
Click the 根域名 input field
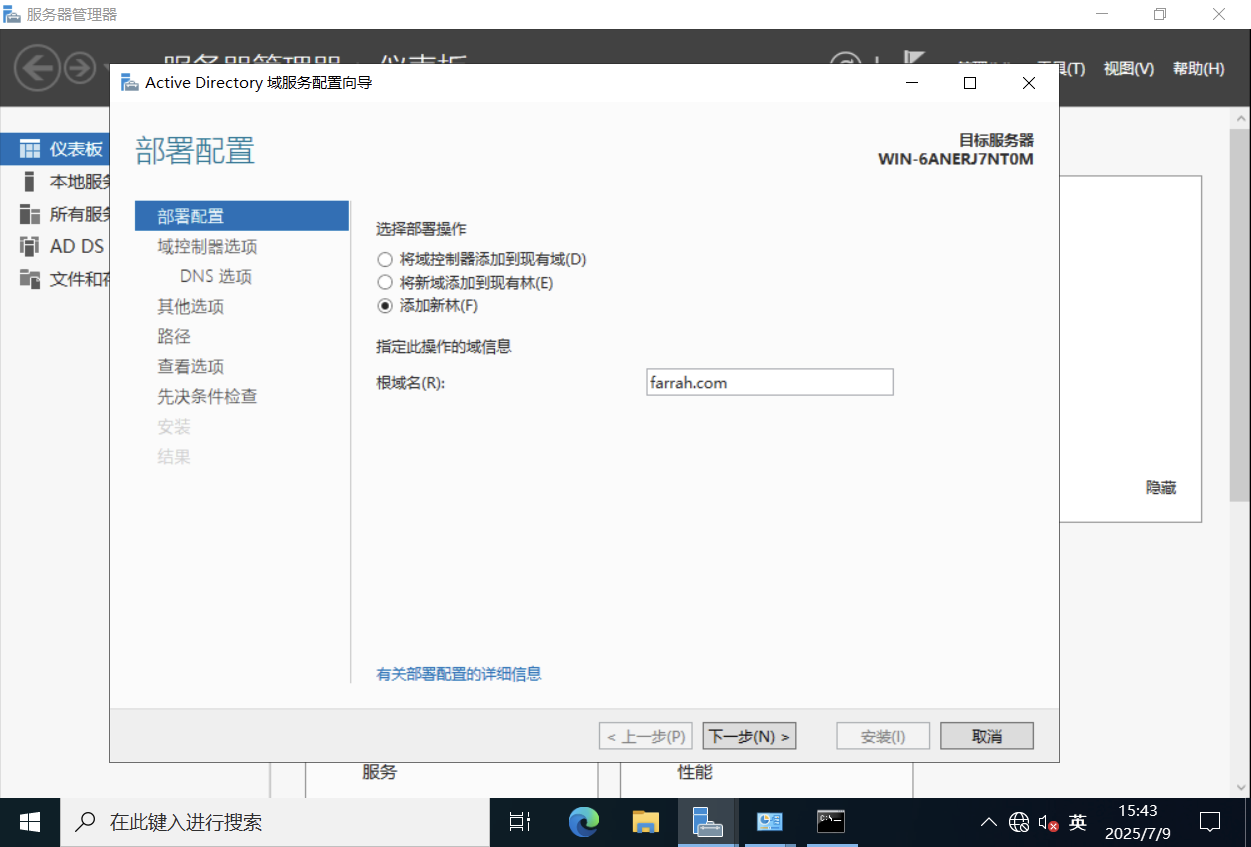[x=770, y=382]
